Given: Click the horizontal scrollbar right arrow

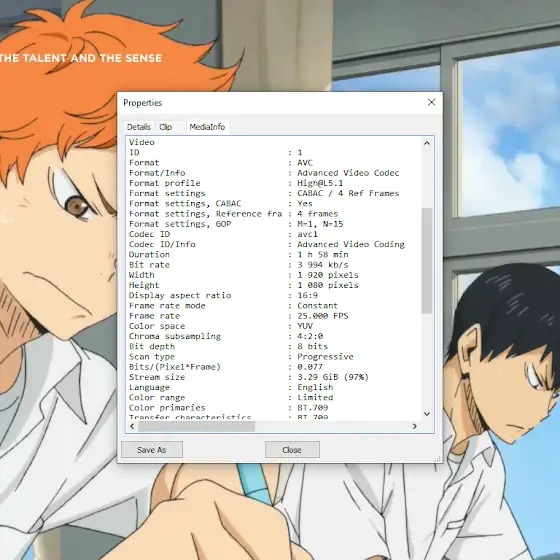Looking at the screenshot, I should click(415, 426).
